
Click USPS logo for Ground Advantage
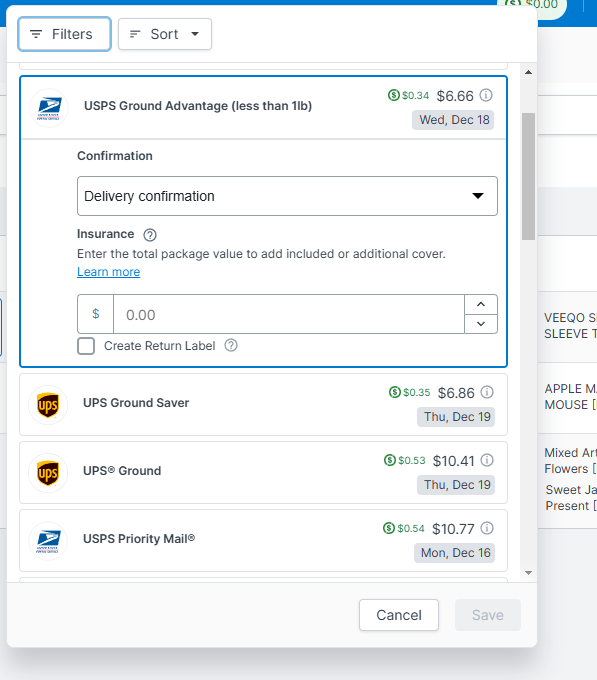point(49,108)
